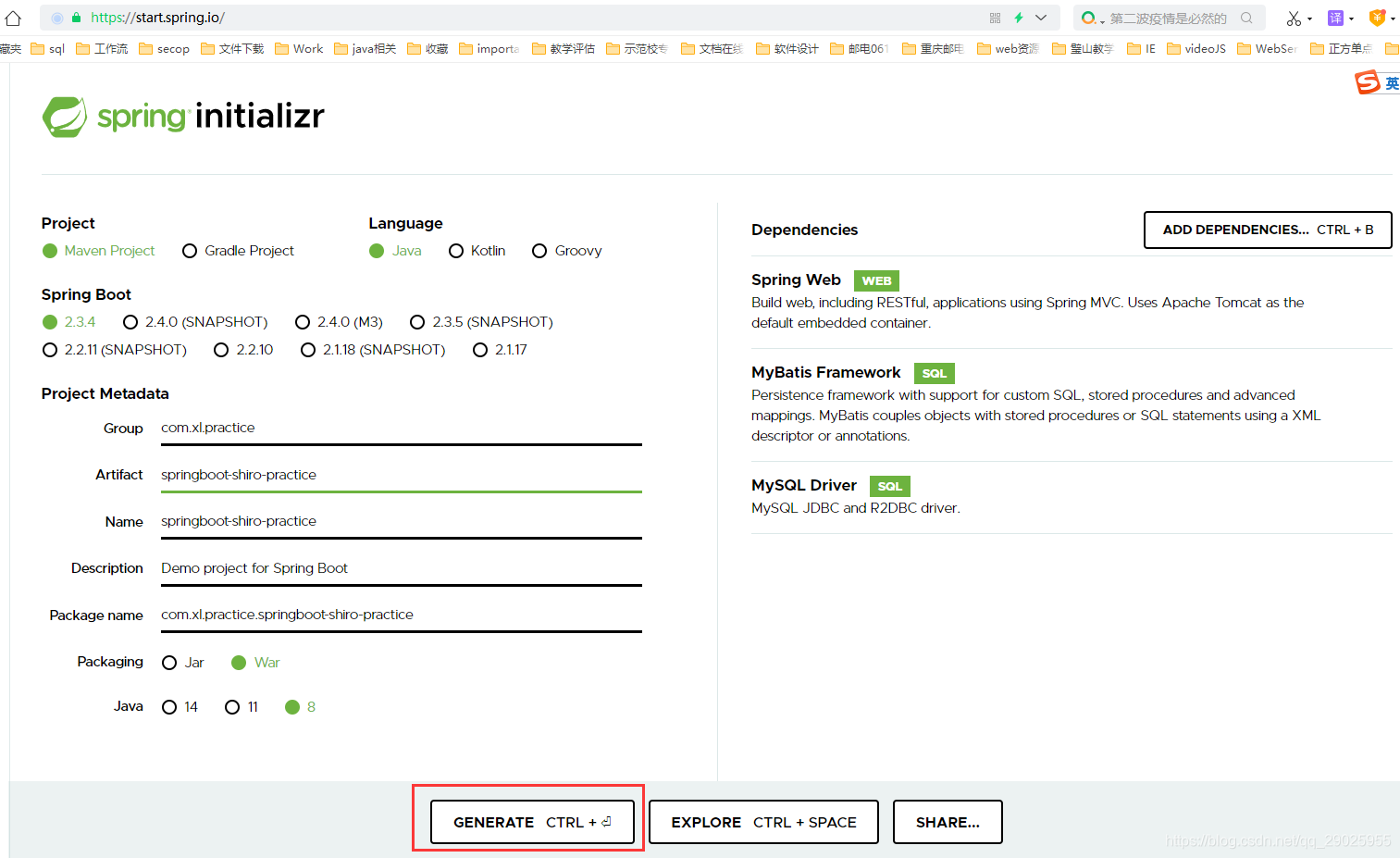Click the GENERATE button
The height and width of the screenshot is (858, 1400).
tap(532, 822)
